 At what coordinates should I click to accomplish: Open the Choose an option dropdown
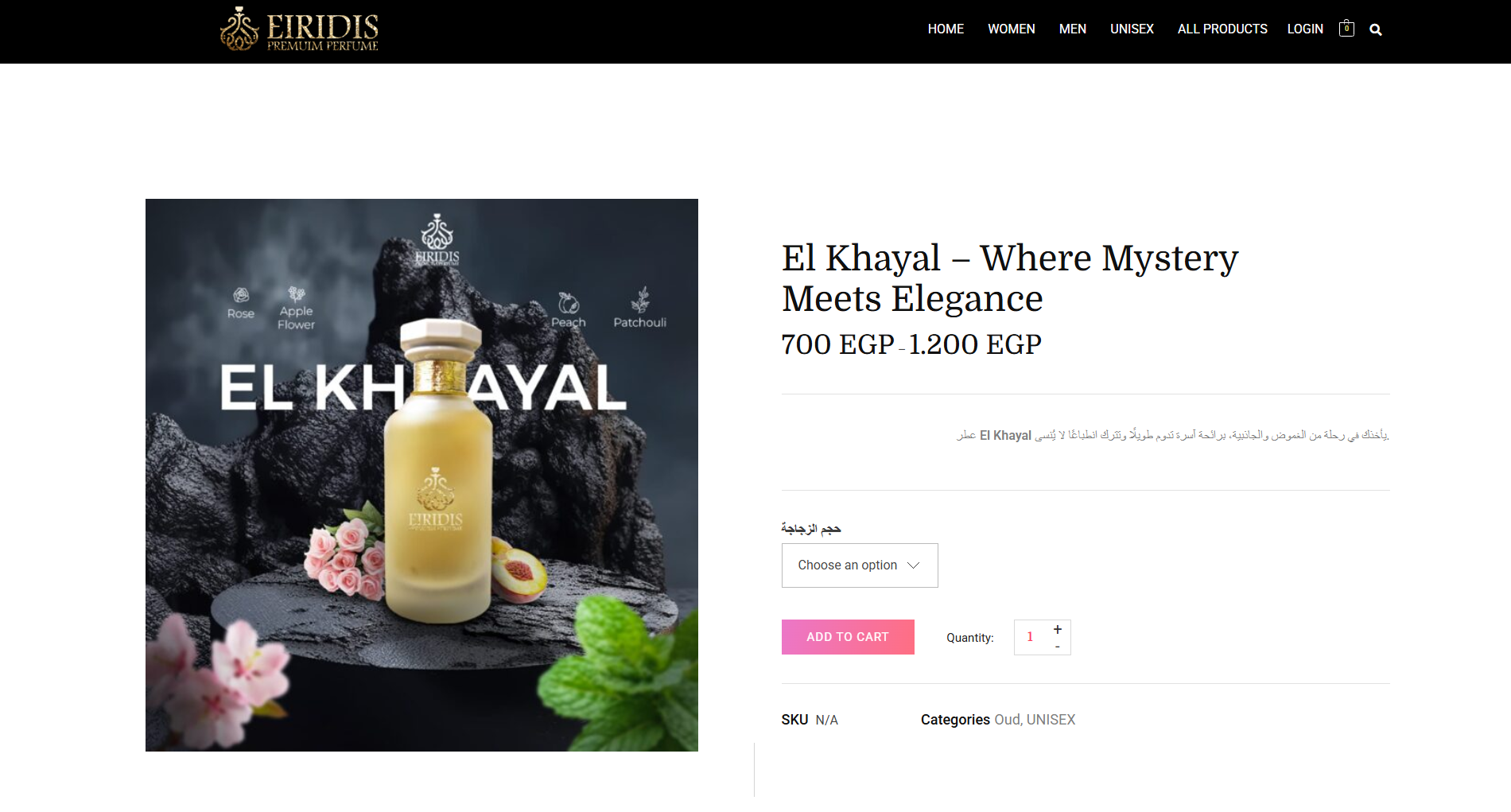[860, 565]
